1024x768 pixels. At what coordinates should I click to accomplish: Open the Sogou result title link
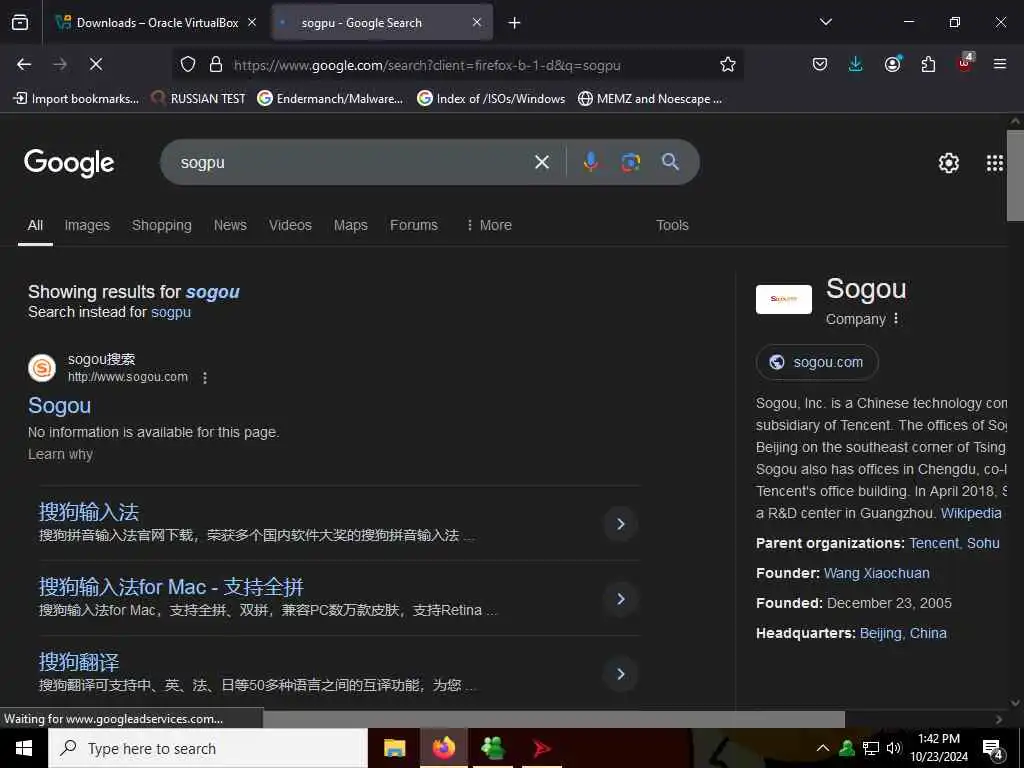click(59, 406)
